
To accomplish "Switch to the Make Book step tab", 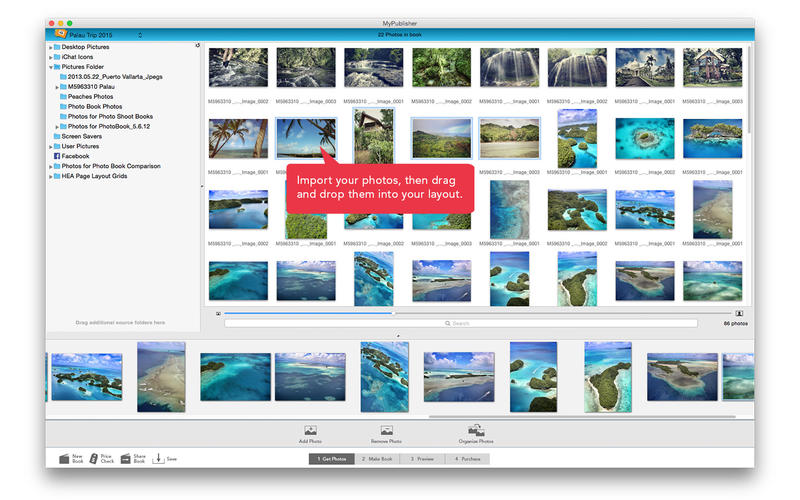I will [x=376, y=458].
